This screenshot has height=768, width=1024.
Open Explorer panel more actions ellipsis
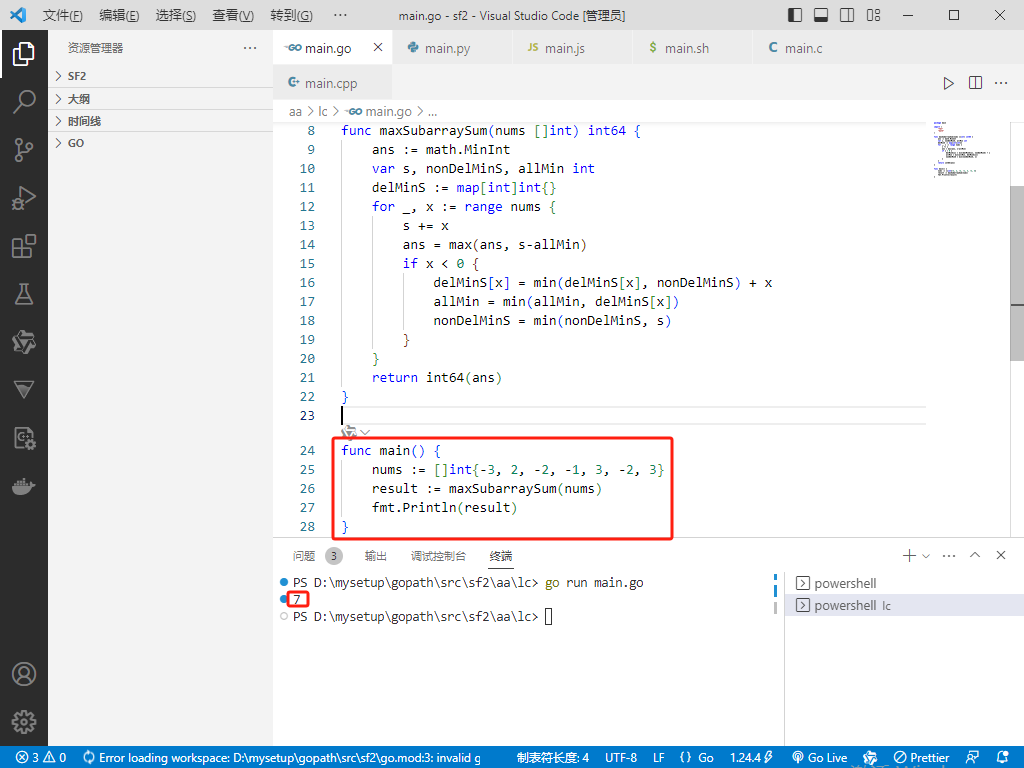click(249, 48)
